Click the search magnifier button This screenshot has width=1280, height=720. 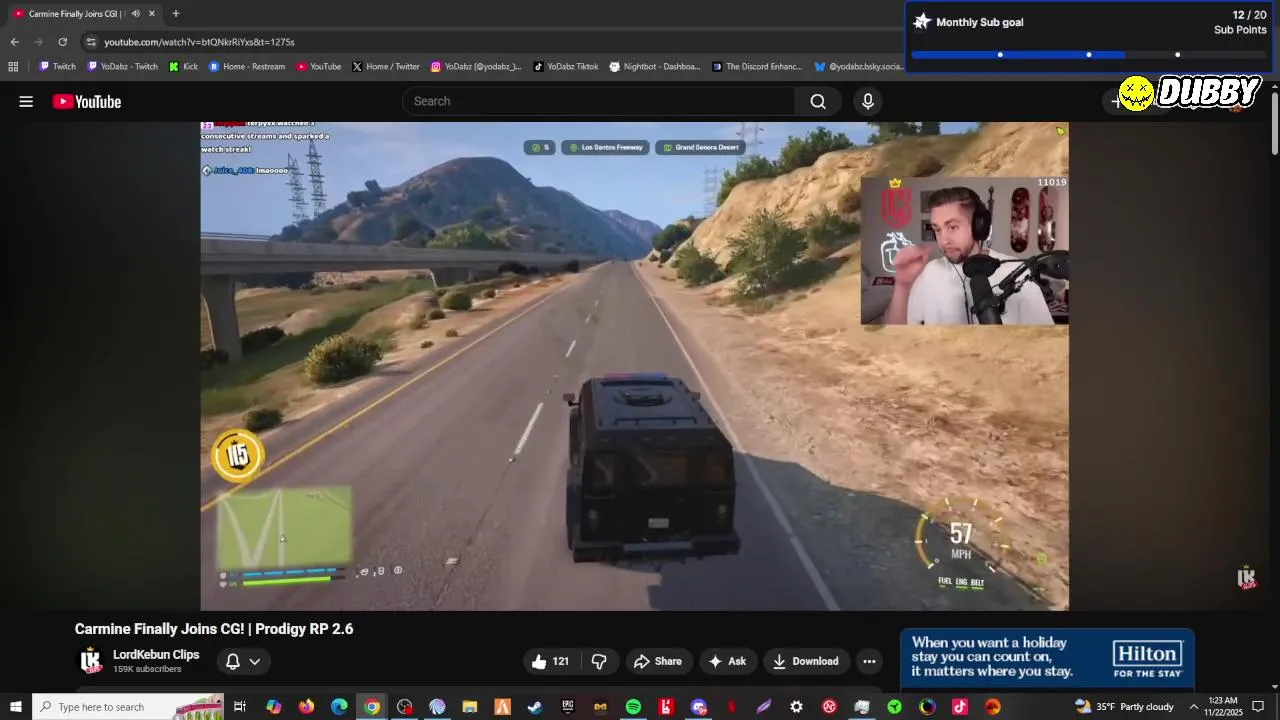(818, 101)
